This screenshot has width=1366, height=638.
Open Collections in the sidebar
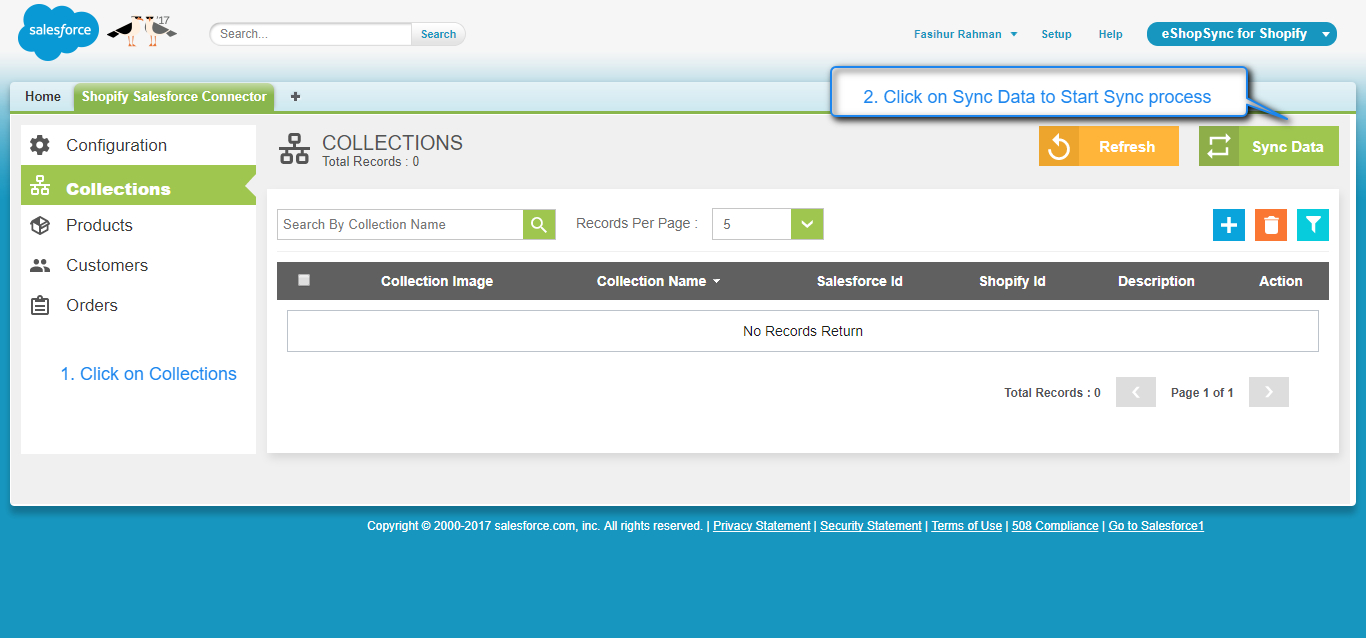point(138,186)
